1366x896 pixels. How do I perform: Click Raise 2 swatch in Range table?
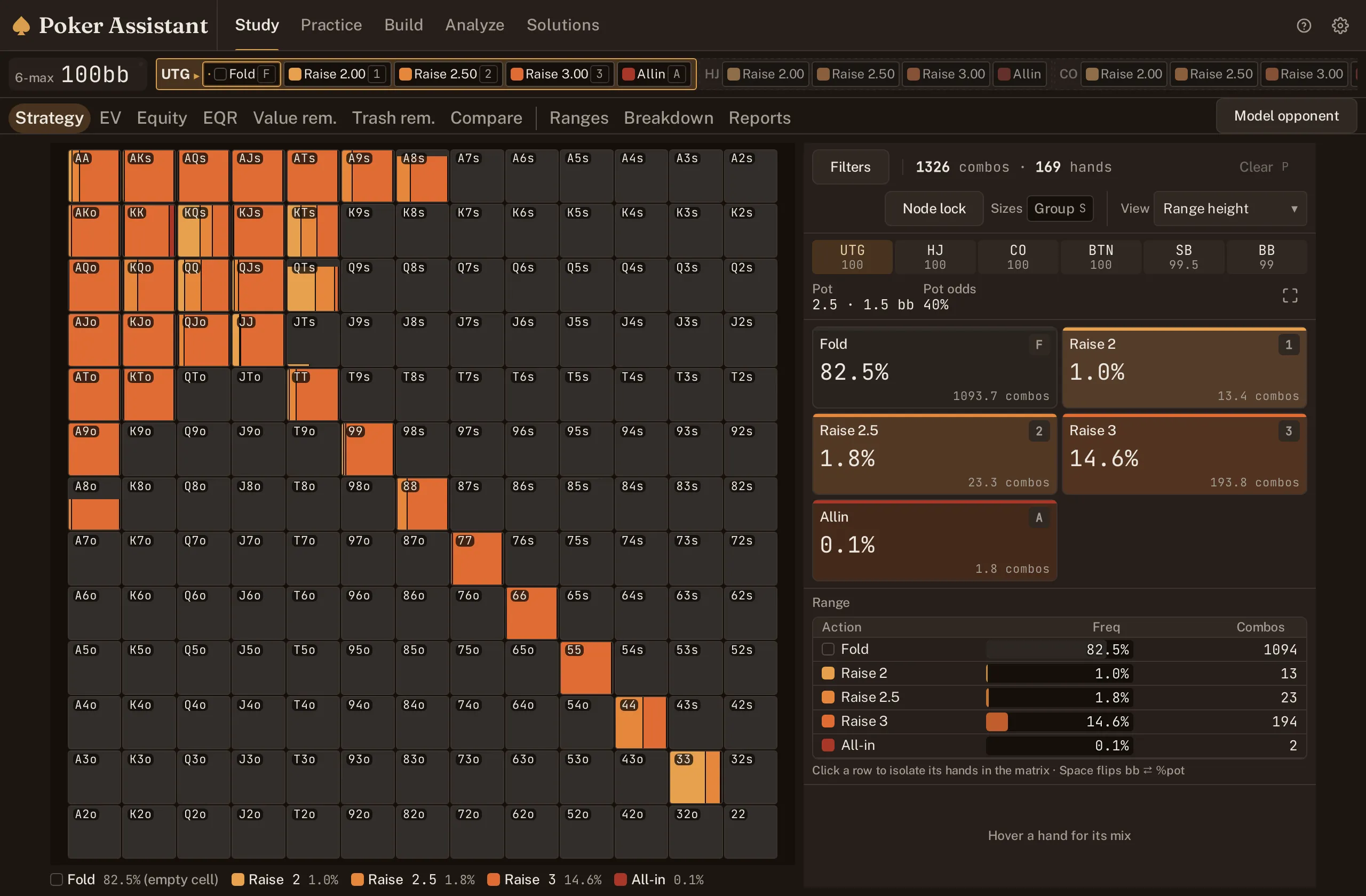[x=828, y=673]
